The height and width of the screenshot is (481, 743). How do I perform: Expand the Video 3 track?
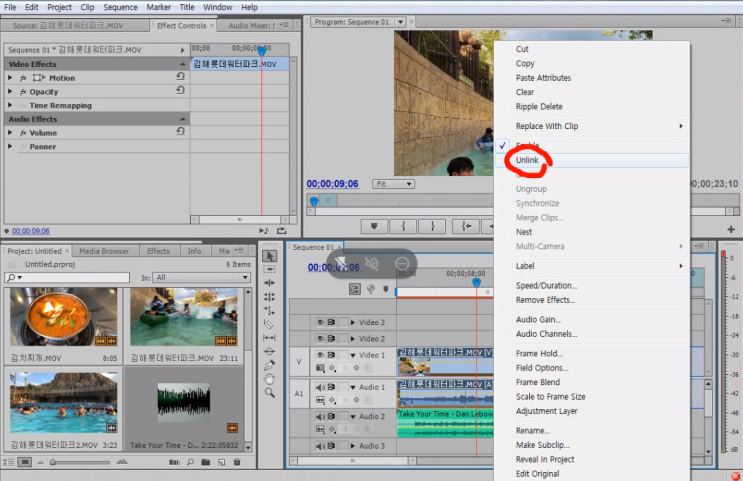pyautogui.click(x=353, y=323)
